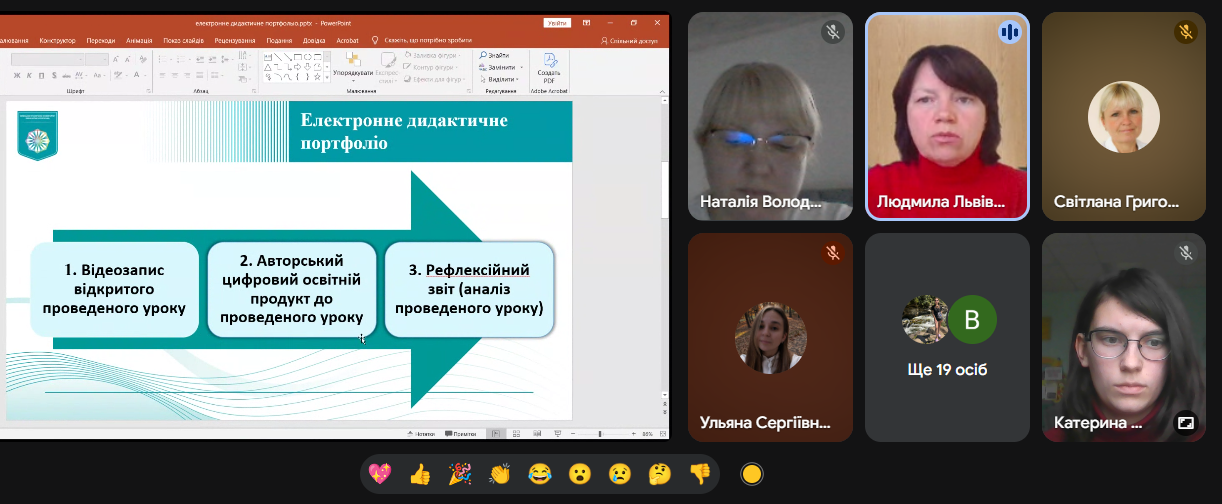This screenshot has width=1222, height=504.
Task: Open slide sorter view in status bar
Action: 514,434
